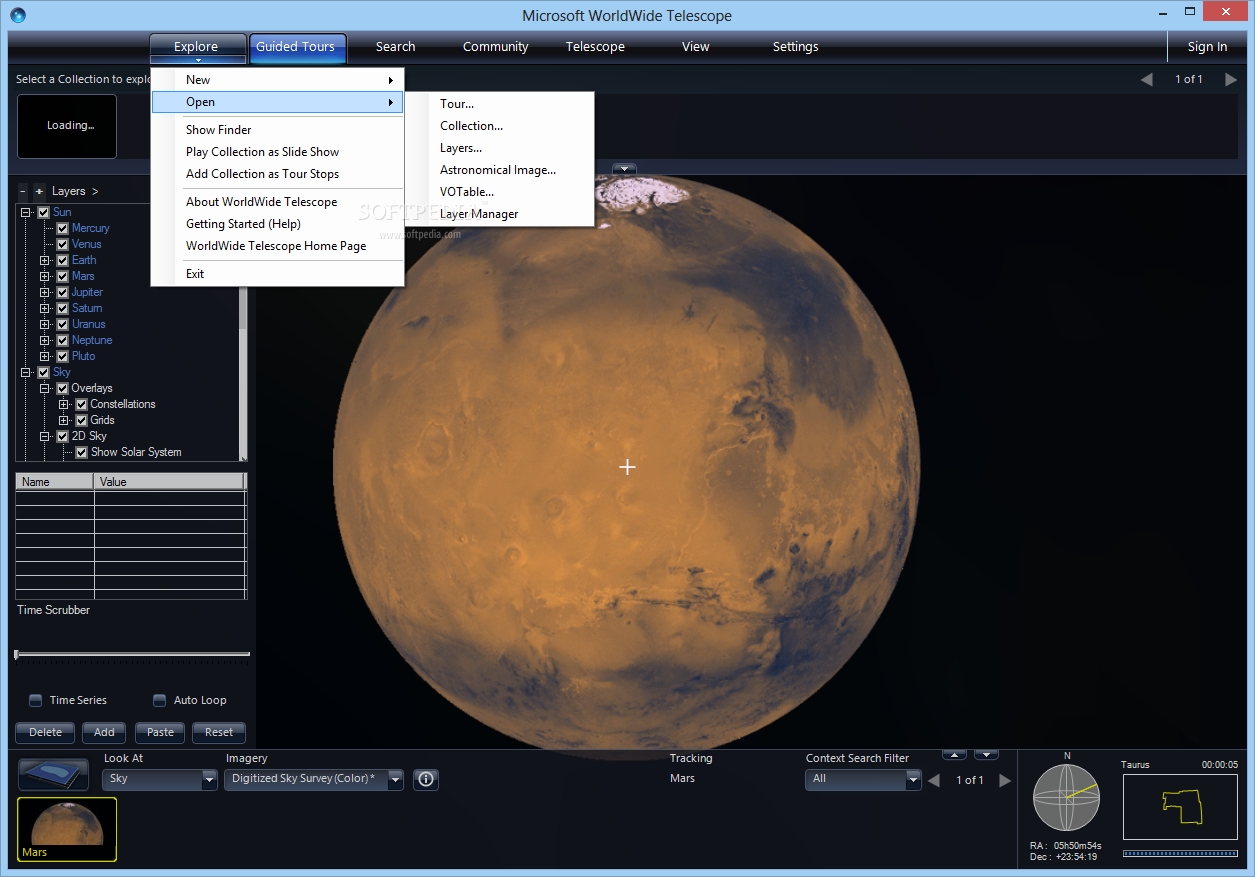Open the Imagery dropdown

314,779
